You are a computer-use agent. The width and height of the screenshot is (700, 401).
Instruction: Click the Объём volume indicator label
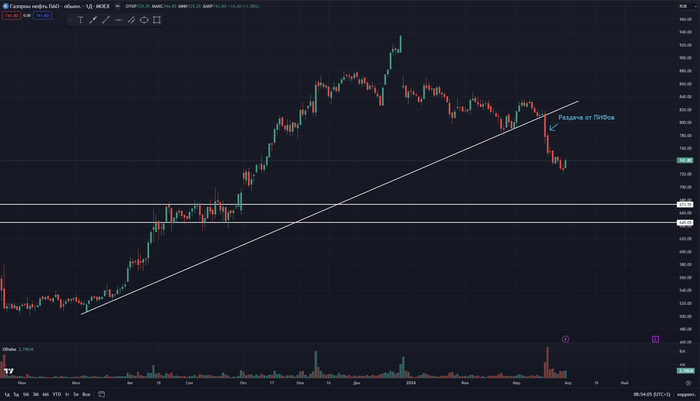(x=9, y=349)
